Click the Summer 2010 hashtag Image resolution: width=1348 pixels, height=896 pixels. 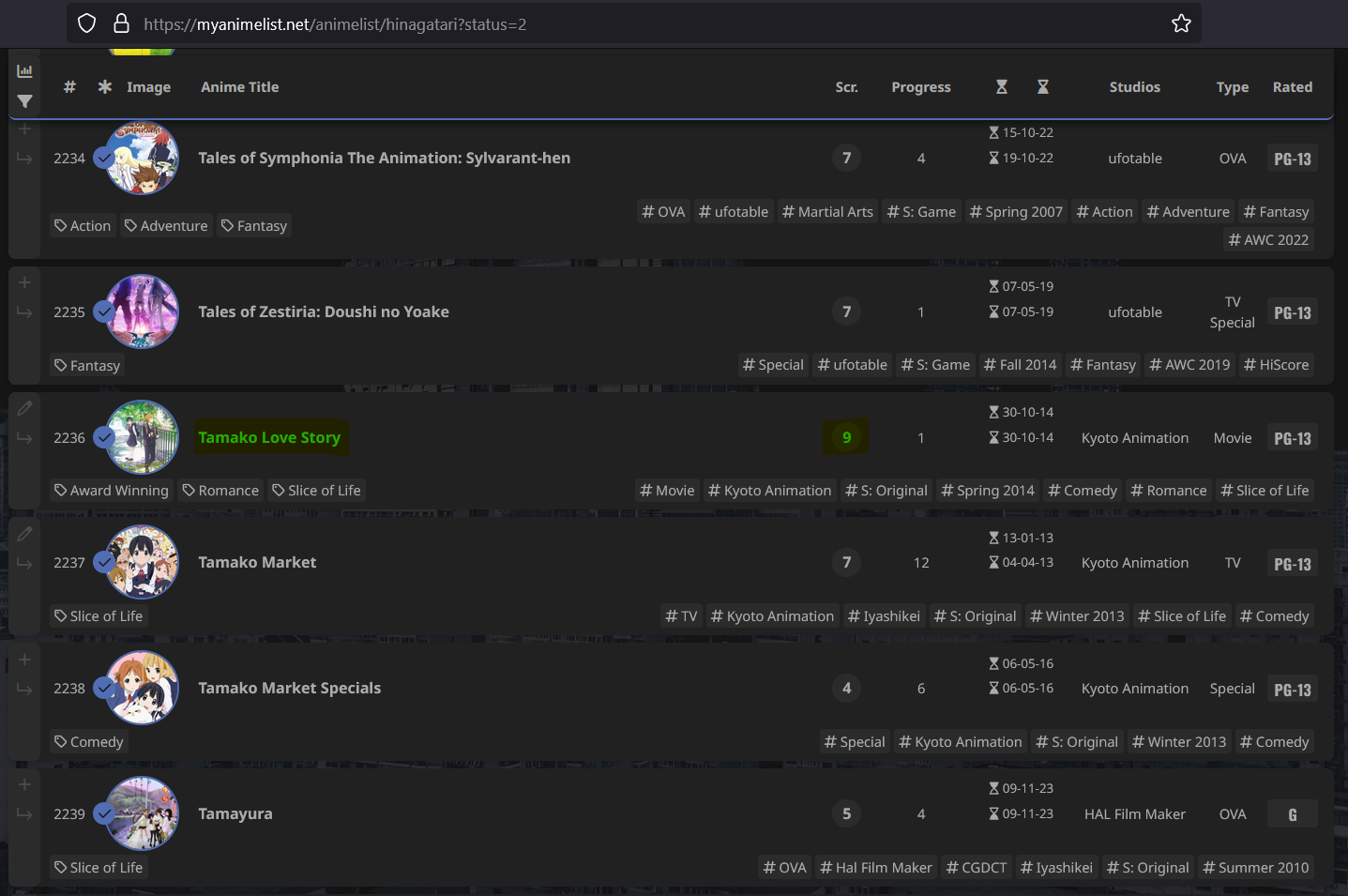(x=1256, y=868)
